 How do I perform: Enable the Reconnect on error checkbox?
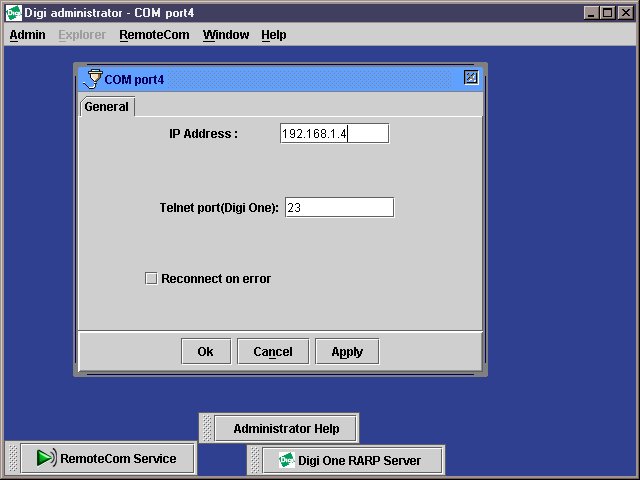tap(152, 279)
